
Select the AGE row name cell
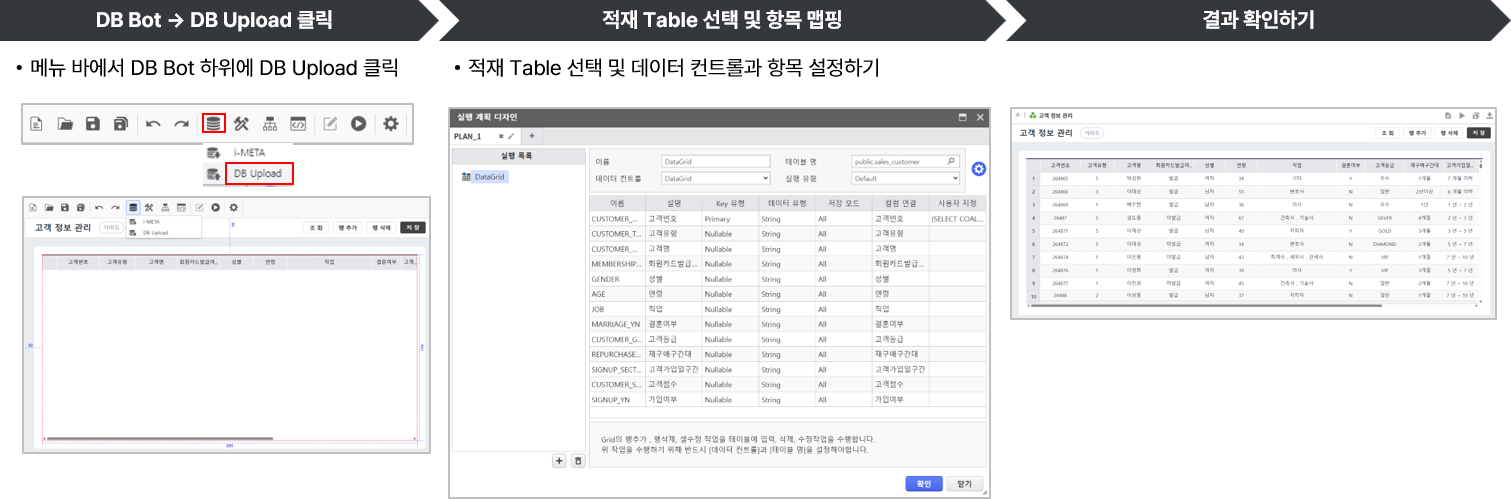[616, 294]
